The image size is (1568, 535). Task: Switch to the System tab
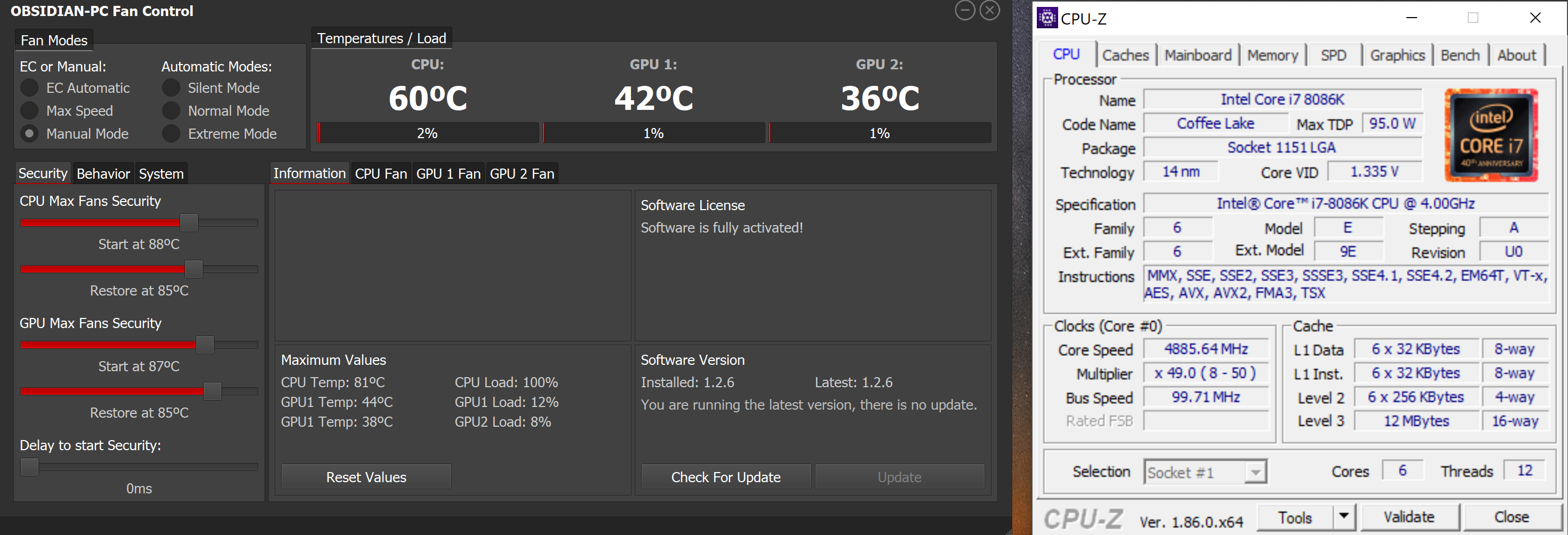pos(161,173)
